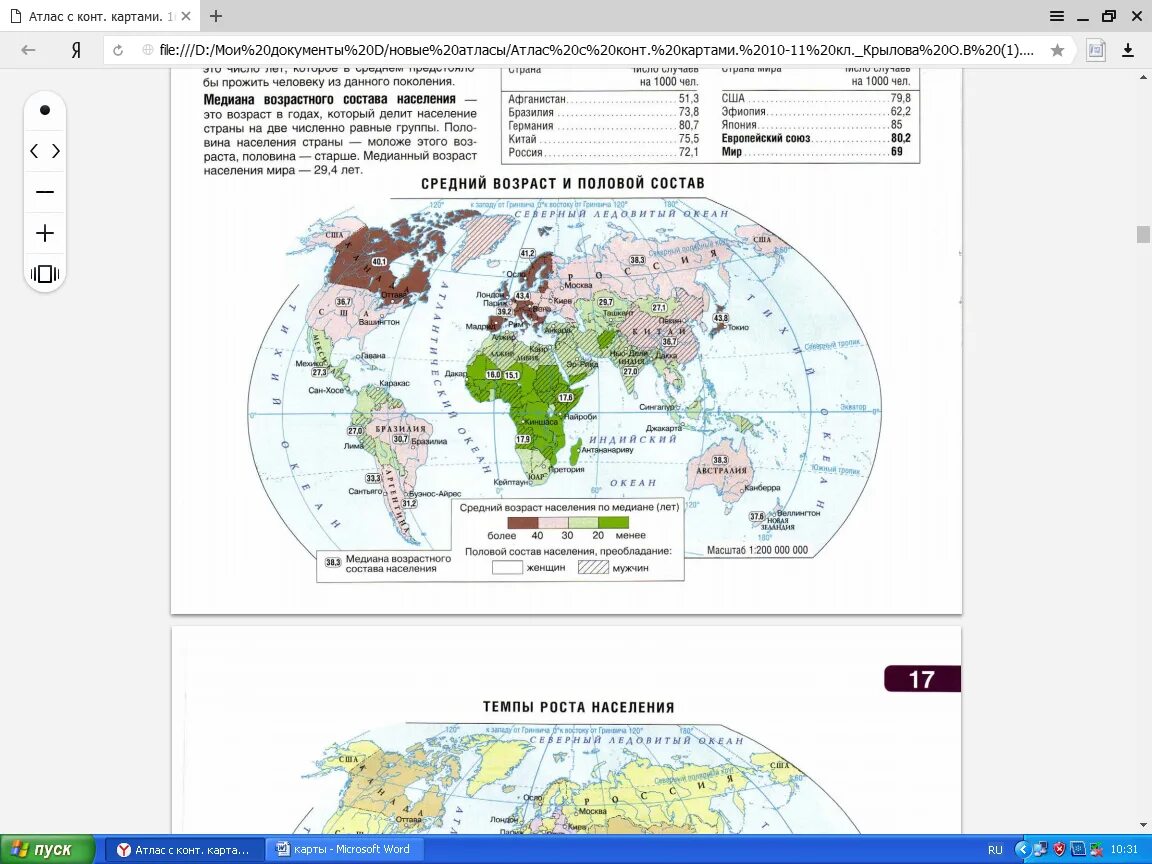Click the page number 17 badge

922,679
